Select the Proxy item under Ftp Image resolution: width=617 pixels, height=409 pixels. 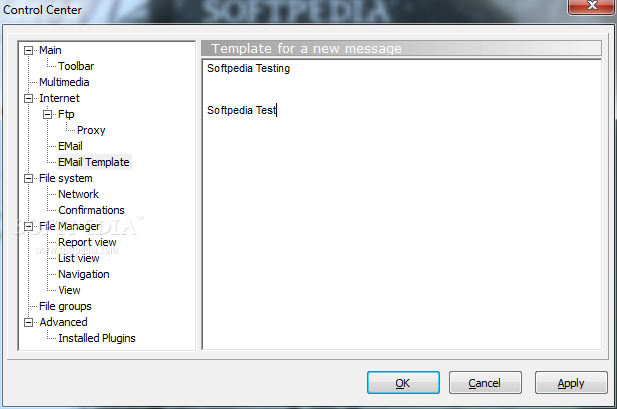[91, 130]
